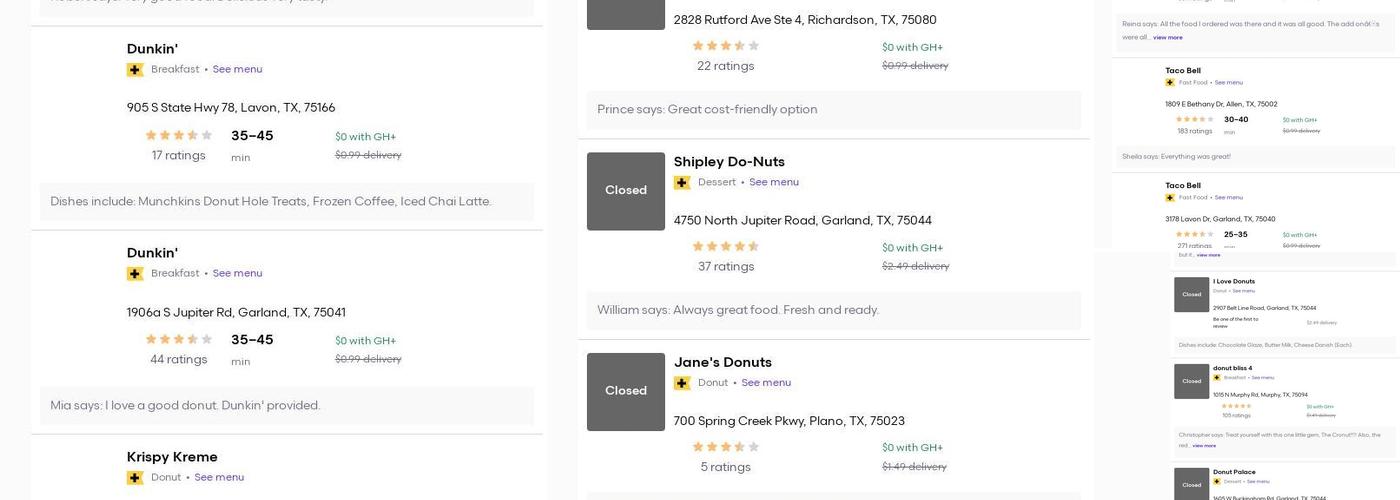Open See menu link for Shipley Do-Nuts

[773, 182]
